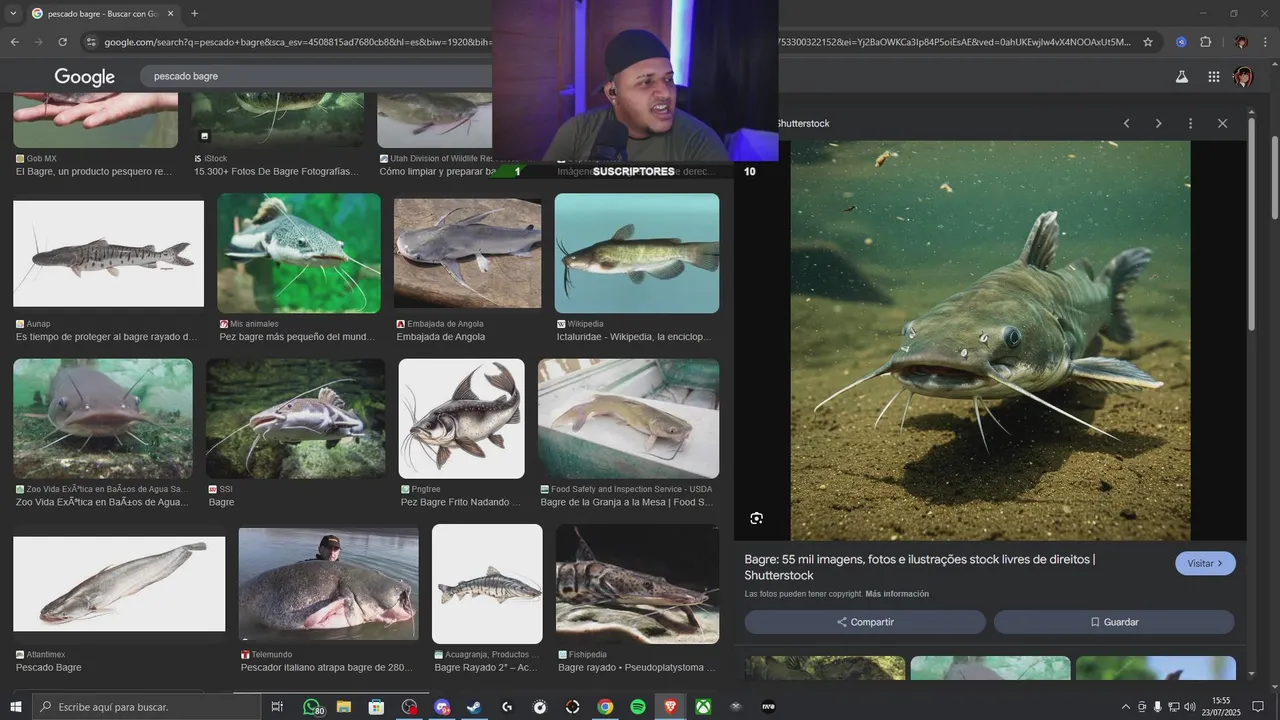Open the Telemundo giant catfish thumbnail
Screen dimensions: 1280x720
tap(328, 584)
